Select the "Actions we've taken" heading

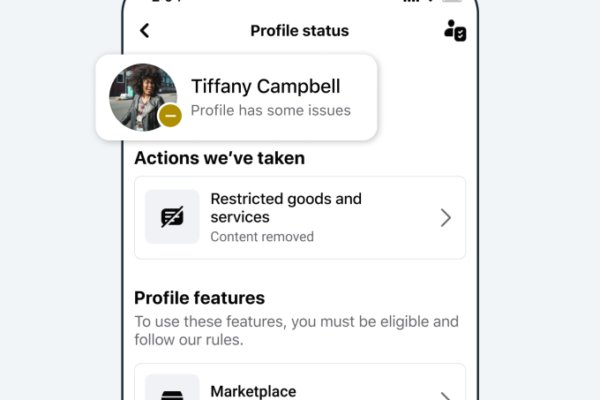219,158
